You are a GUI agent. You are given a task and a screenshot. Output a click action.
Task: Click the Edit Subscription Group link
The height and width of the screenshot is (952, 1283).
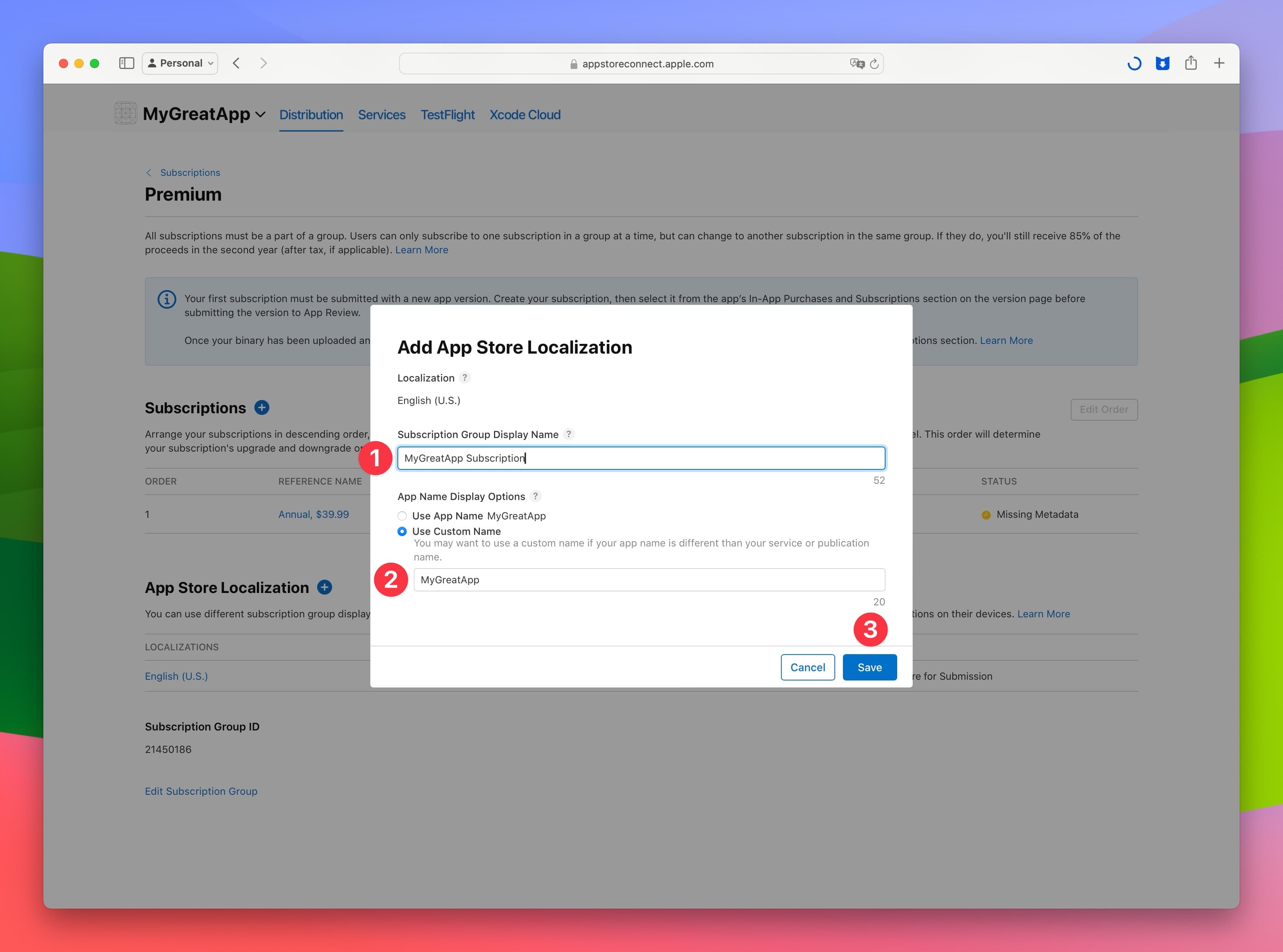pyautogui.click(x=201, y=791)
